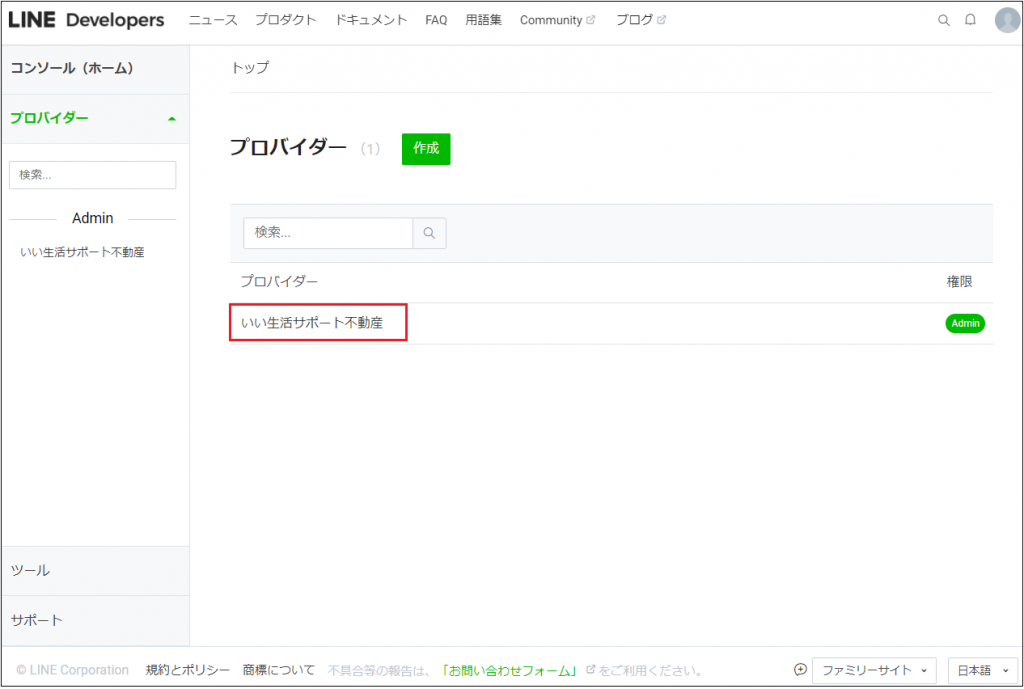Screen dimensions: 1024x689
Task: Open the notifications bell icon
Action: 970,20
